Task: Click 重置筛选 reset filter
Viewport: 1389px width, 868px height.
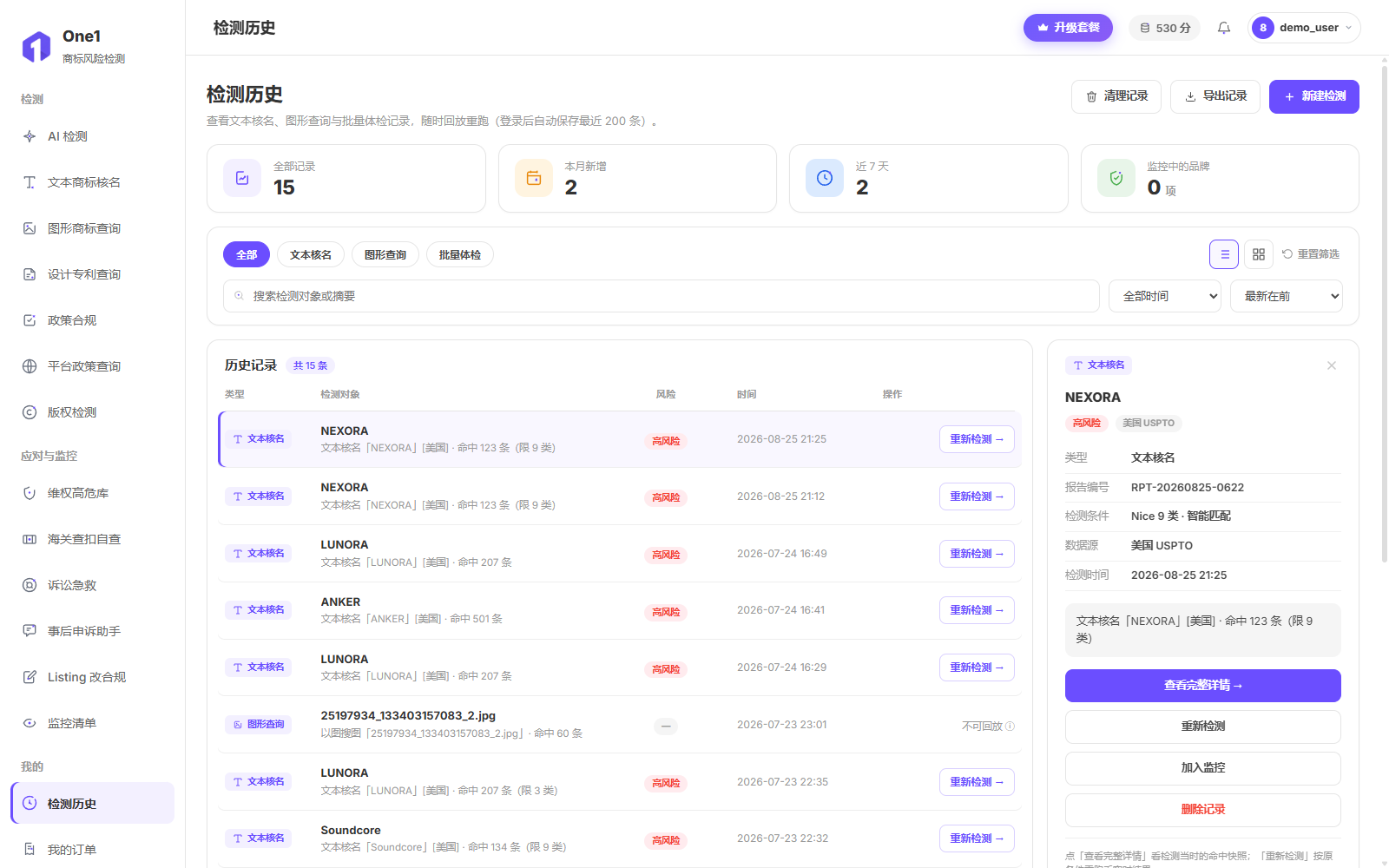Action: (1311, 254)
